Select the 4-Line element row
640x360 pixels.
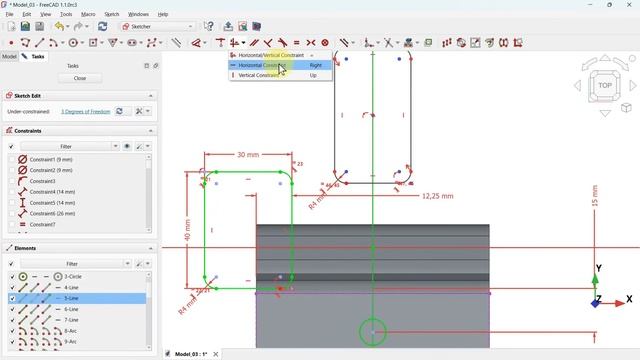tap(77, 288)
